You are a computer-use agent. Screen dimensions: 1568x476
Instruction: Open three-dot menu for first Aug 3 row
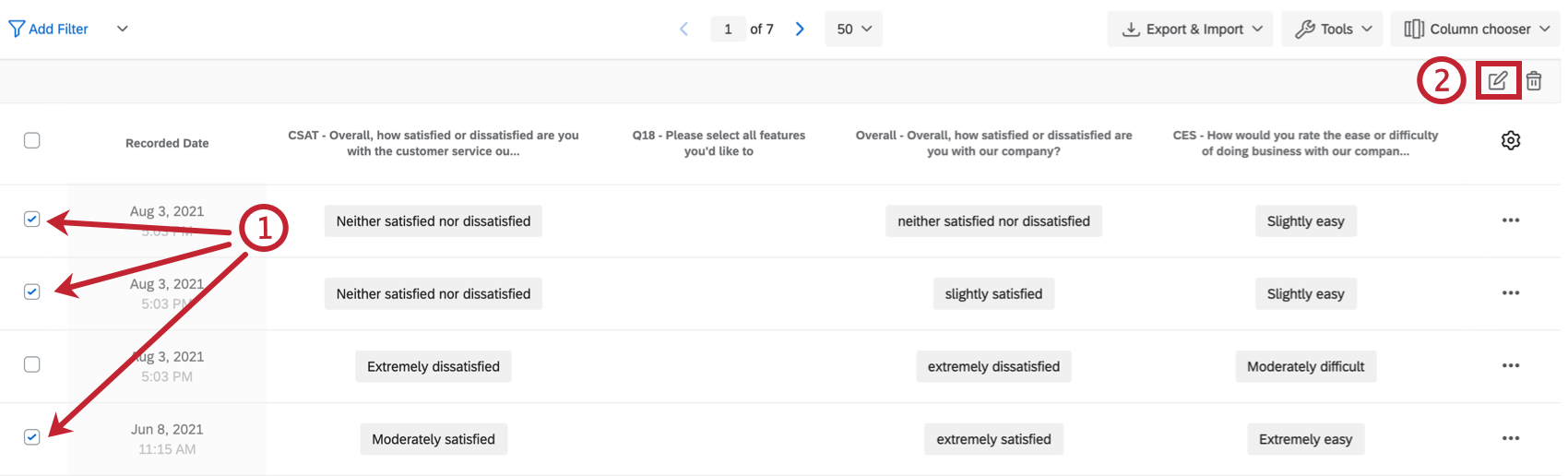[1511, 220]
